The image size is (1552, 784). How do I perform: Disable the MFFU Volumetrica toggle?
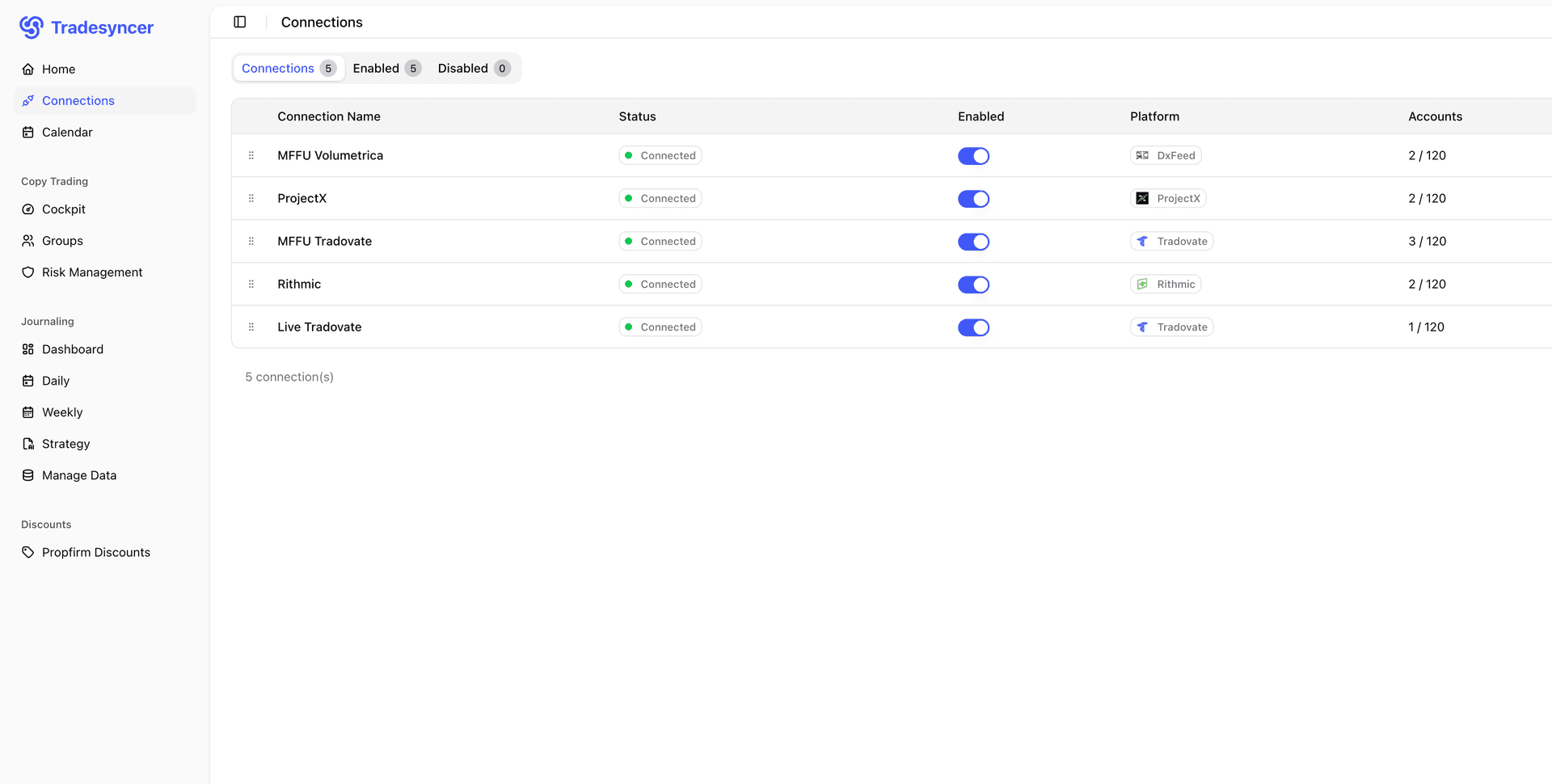click(x=973, y=155)
